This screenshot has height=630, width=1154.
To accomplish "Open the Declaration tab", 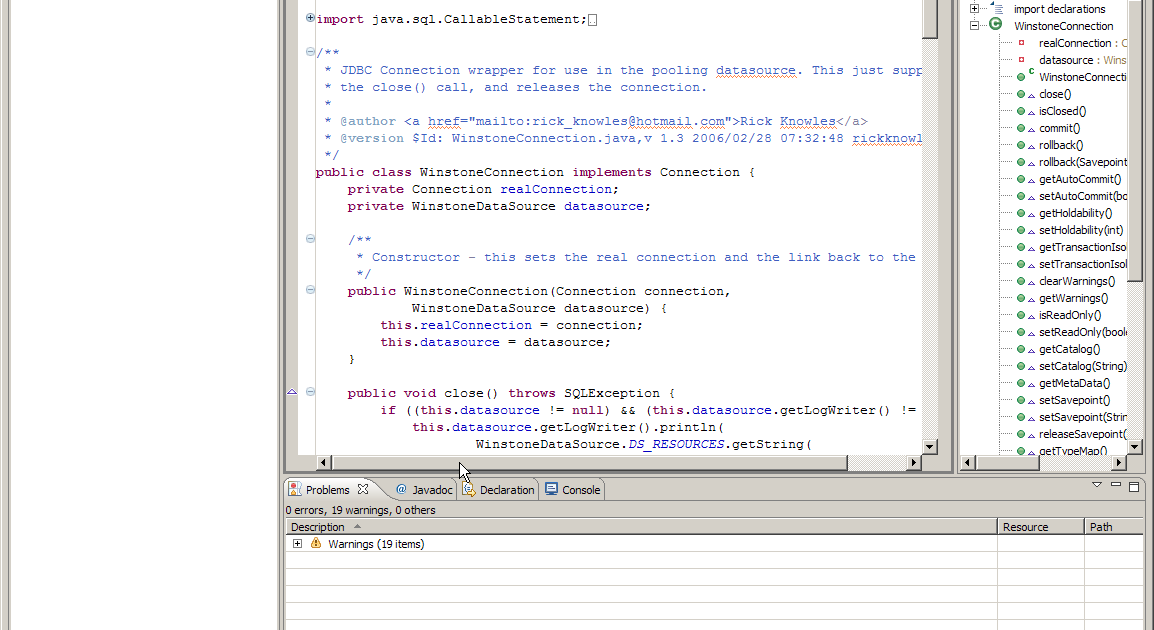I will [x=507, y=490].
